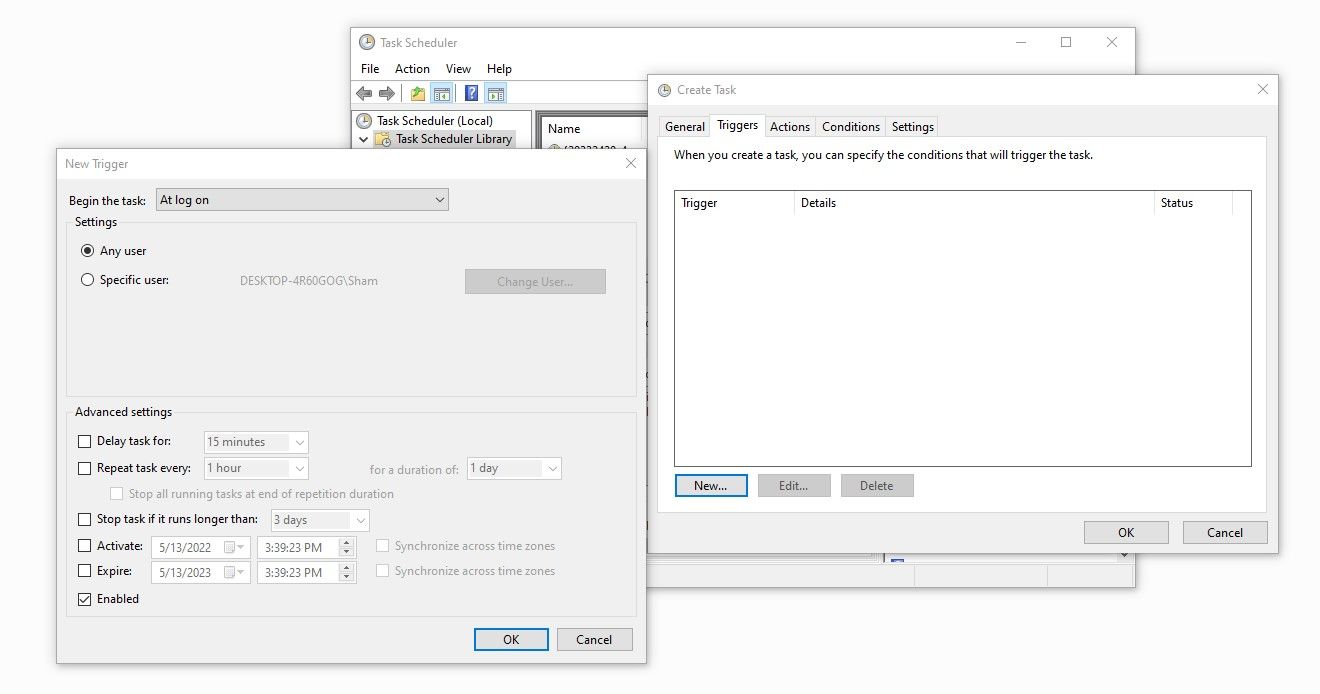This screenshot has width=1320, height=694.
Task: Open the File menu in Task Scheduler
Action: click(x=370, y=69)
